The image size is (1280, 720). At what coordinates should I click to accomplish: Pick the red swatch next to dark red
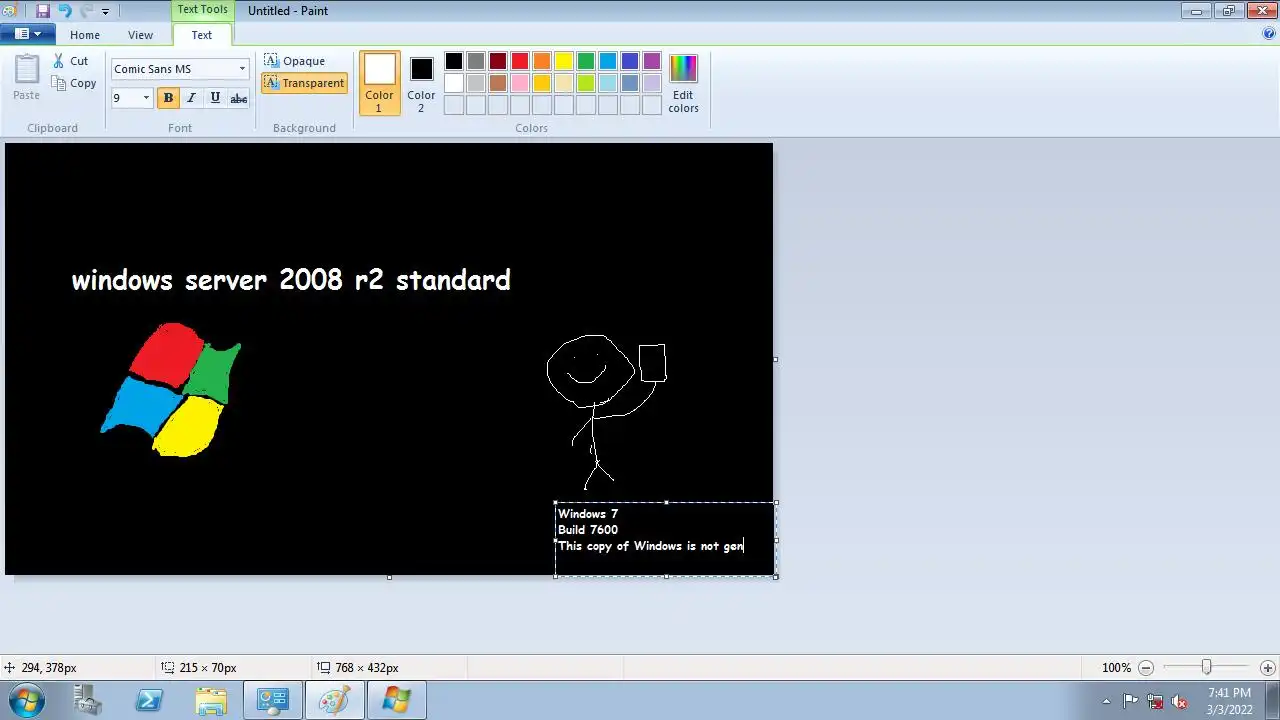(520, 61)
